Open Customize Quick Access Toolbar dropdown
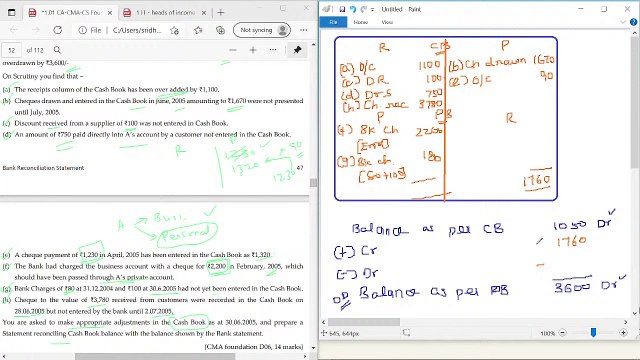The height and width of the screenshot is (360, 640). click(372, 9)
